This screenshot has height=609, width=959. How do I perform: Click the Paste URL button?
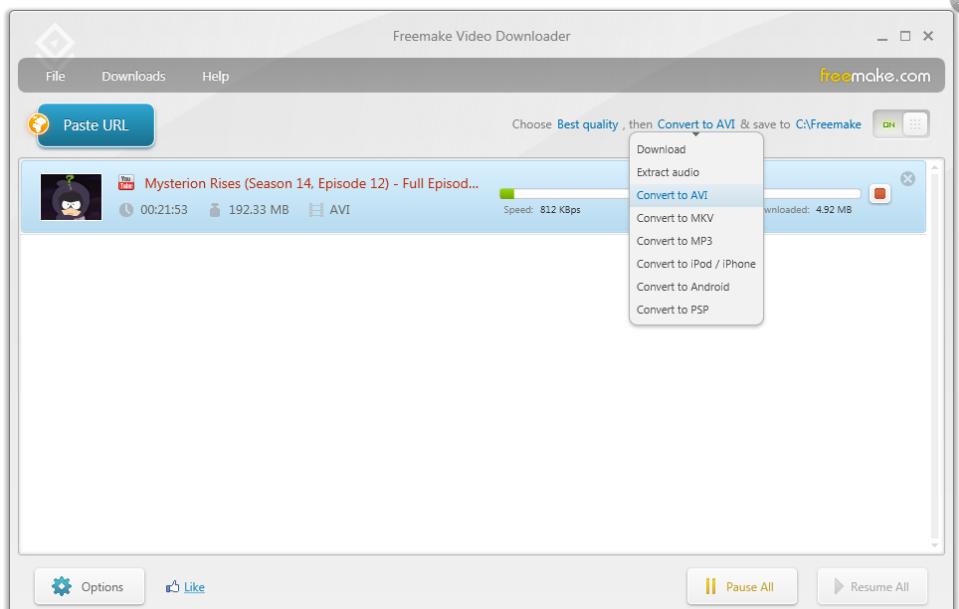[95, 125]
